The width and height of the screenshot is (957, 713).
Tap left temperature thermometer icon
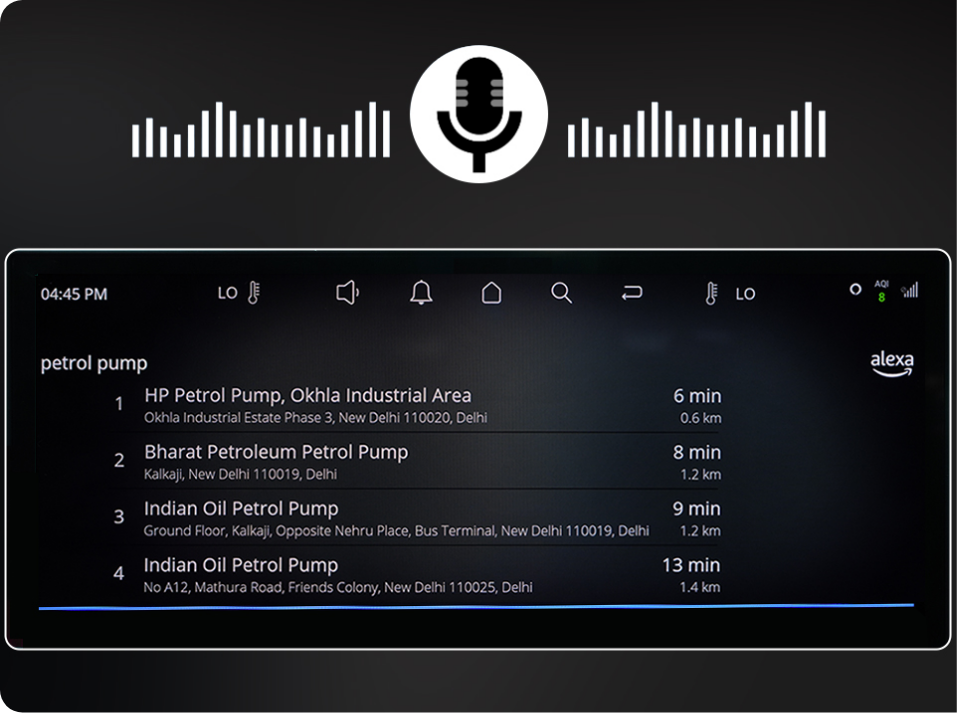click(254, 293)
